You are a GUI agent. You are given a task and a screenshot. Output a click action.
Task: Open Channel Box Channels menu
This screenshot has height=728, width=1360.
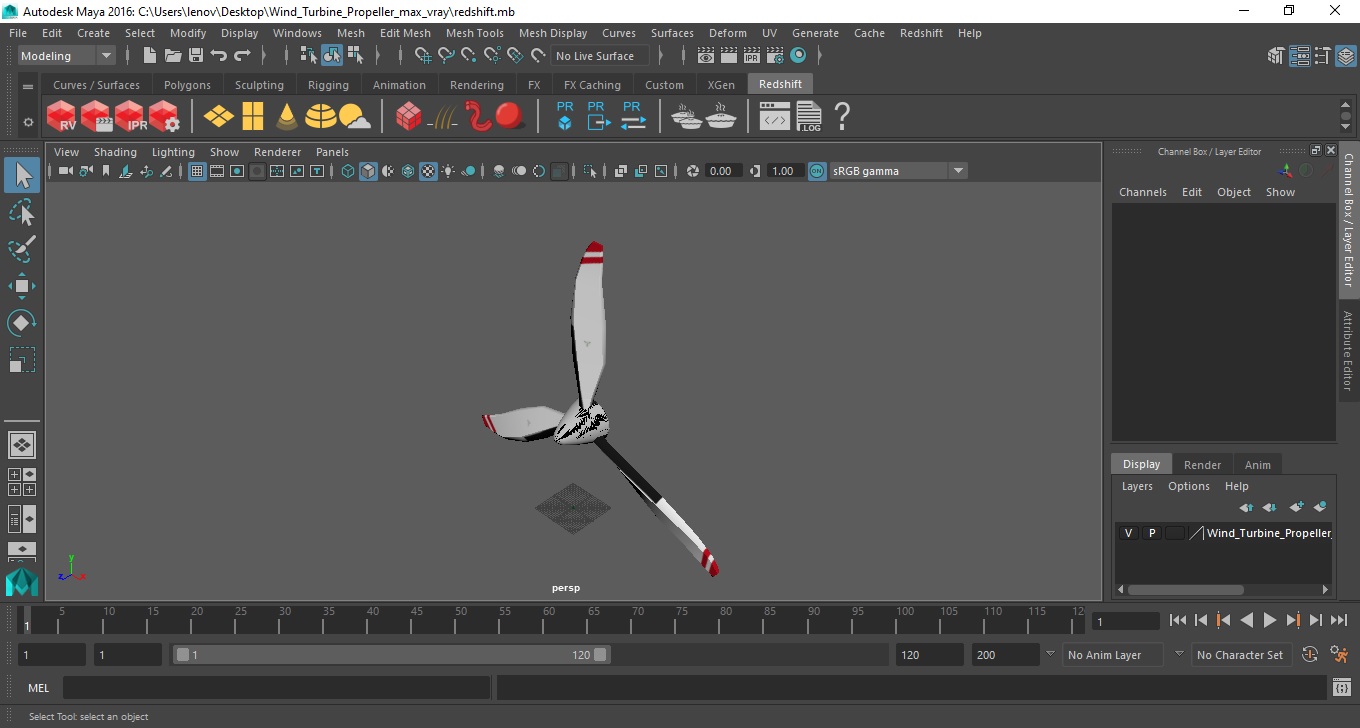[x=1142, y=192]
